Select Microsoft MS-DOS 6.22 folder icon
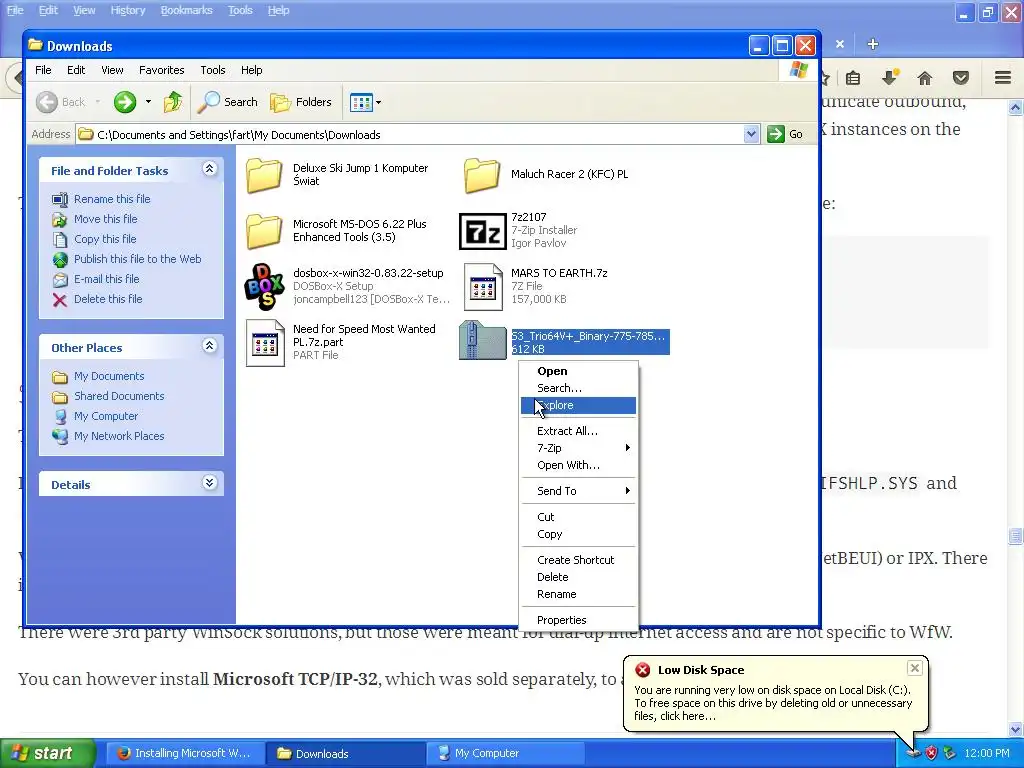The width and height of the screenshot is (1024, 768). 264,231
